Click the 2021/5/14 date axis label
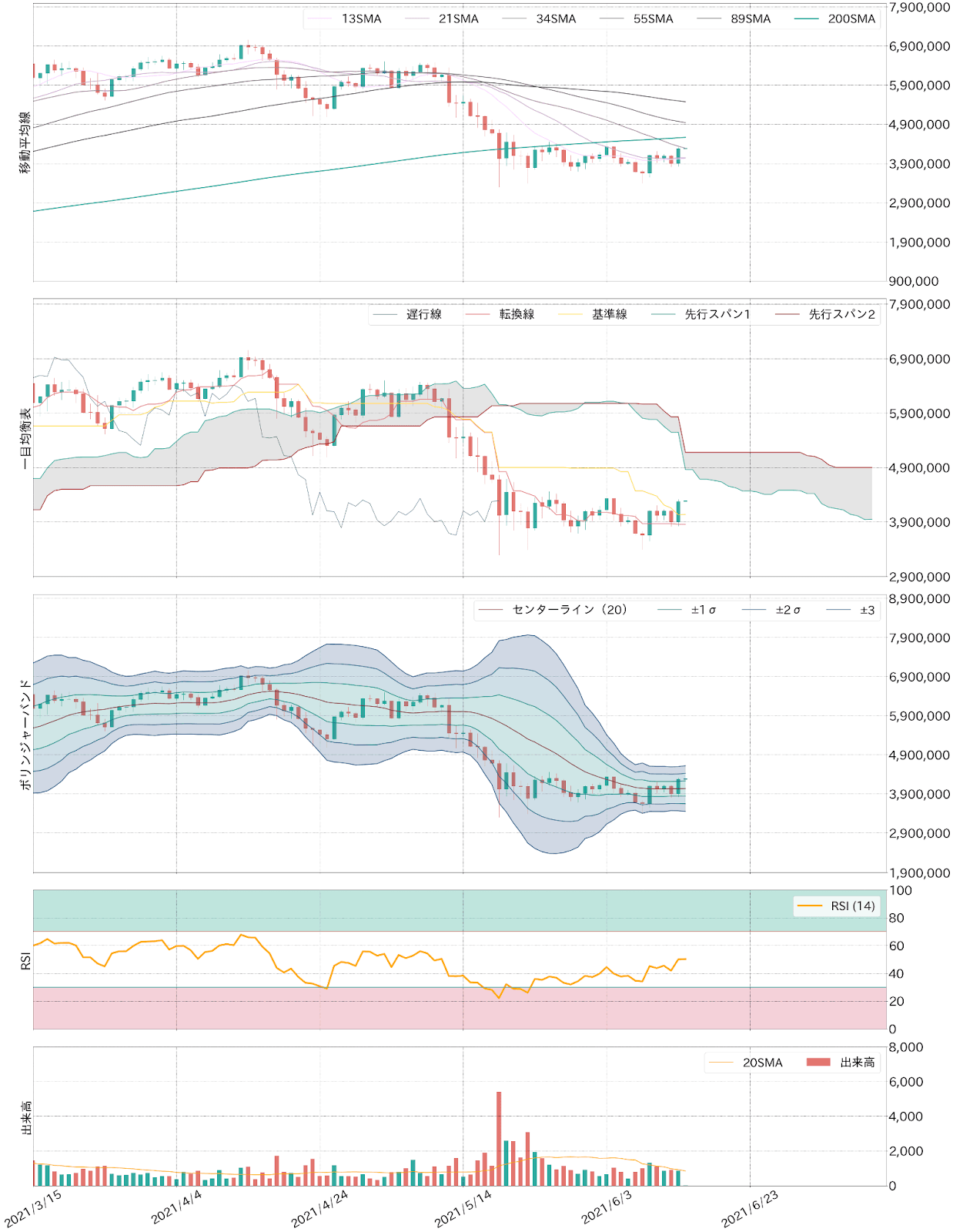 (463, 1207)
